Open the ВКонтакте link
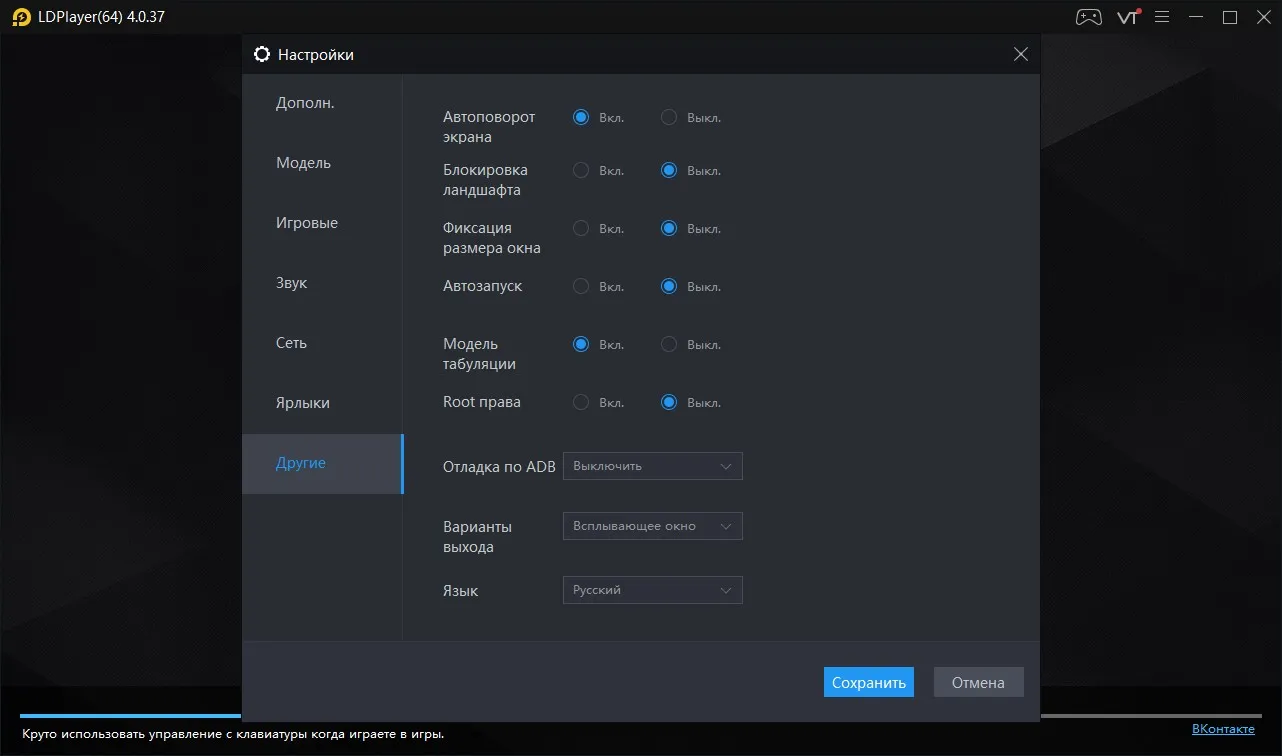 [x=1223, y=729]
